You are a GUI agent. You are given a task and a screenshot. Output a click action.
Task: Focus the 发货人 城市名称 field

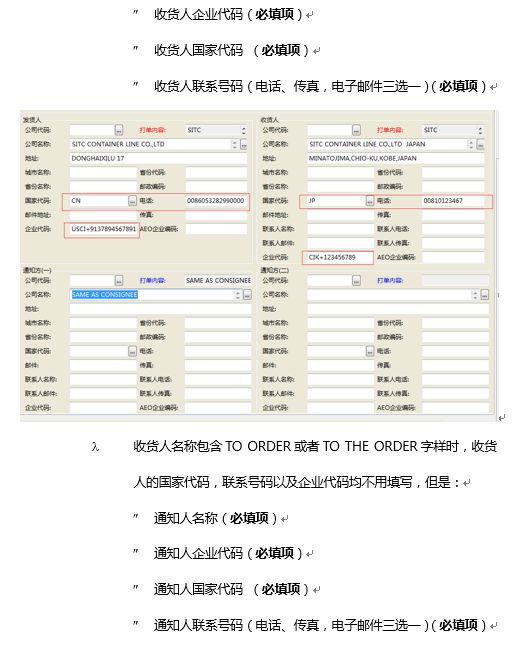pyautogui.click(x=103, y=172)
